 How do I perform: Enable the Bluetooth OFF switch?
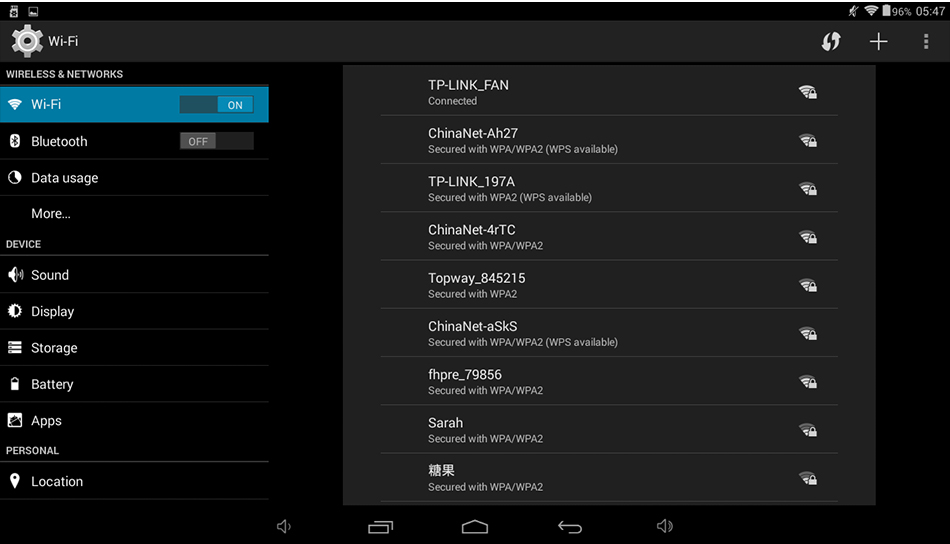216,141
